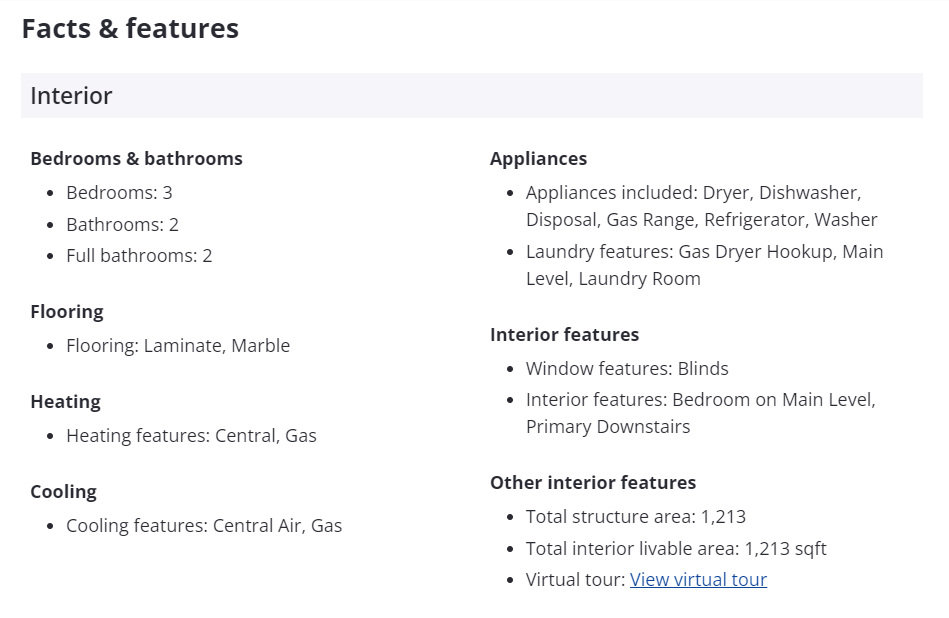The image size is (949, 618).
Task: Click the Bathrooms: 2 list item
Action: 122,225
